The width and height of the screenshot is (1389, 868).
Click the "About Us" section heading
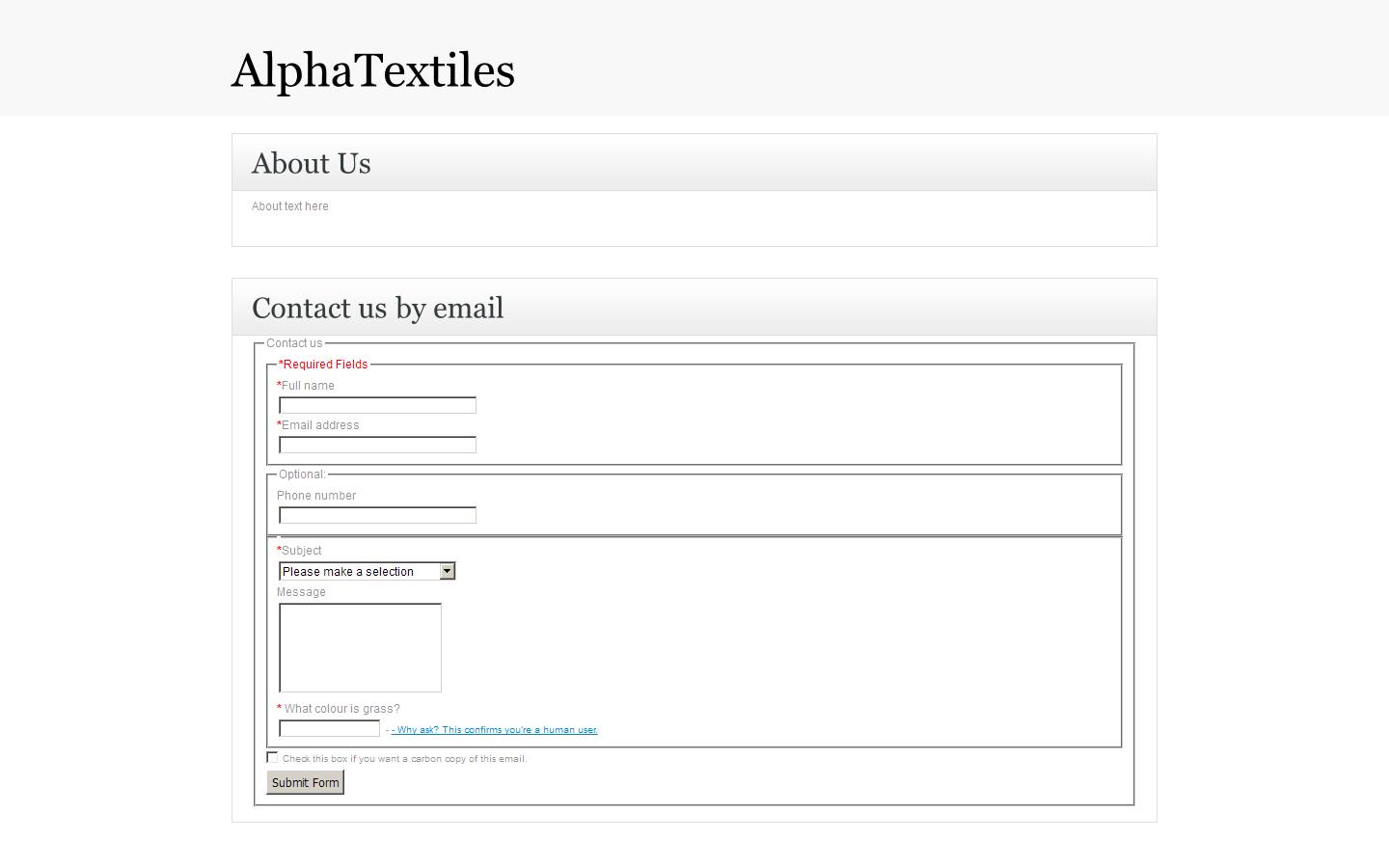(311, 164)
